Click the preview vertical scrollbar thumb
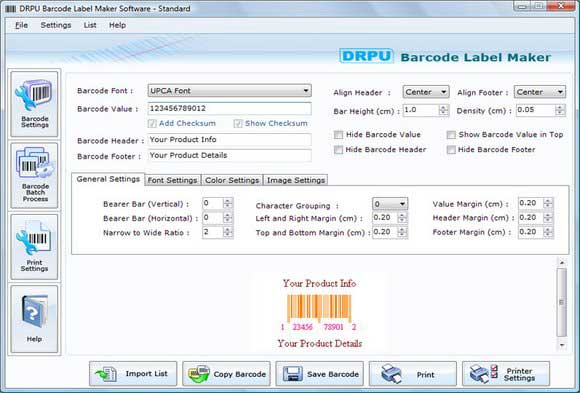This screenshot has width=580, height=393. pyautogui.click(x=562, y=302)
